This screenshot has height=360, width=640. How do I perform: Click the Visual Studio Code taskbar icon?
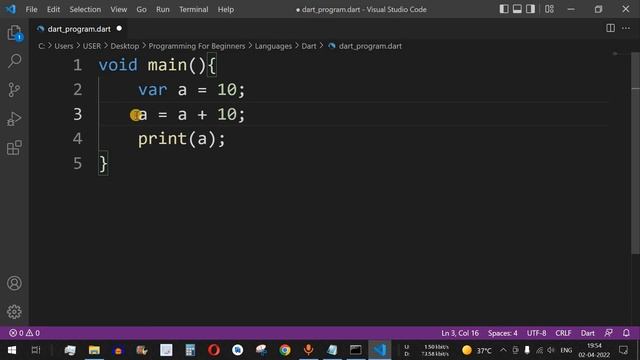(380, 350)
